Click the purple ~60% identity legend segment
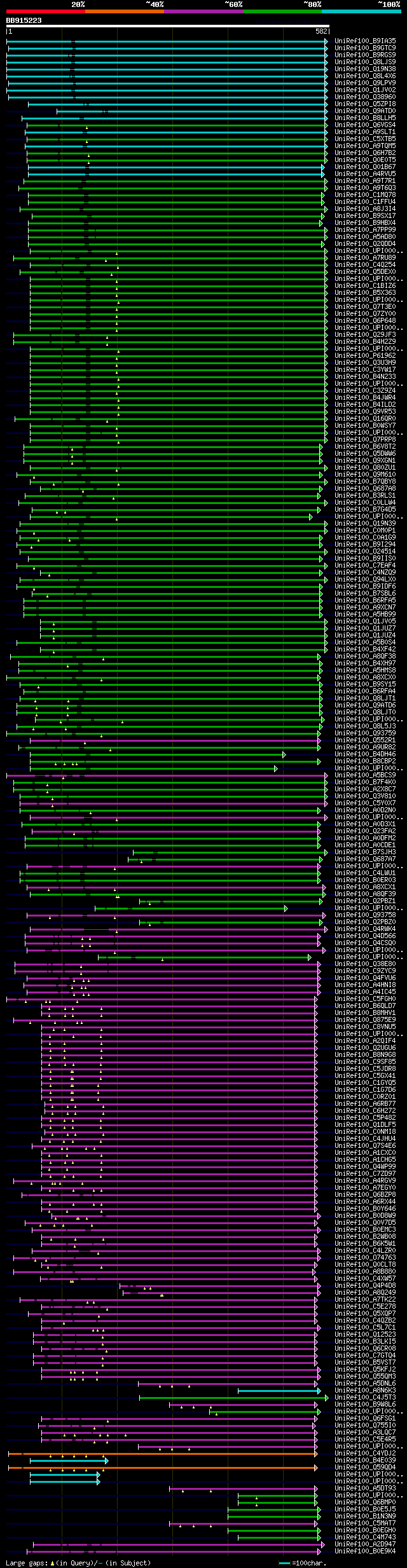Viewport: 407px width, 1568px height. [x=203, y=11]
